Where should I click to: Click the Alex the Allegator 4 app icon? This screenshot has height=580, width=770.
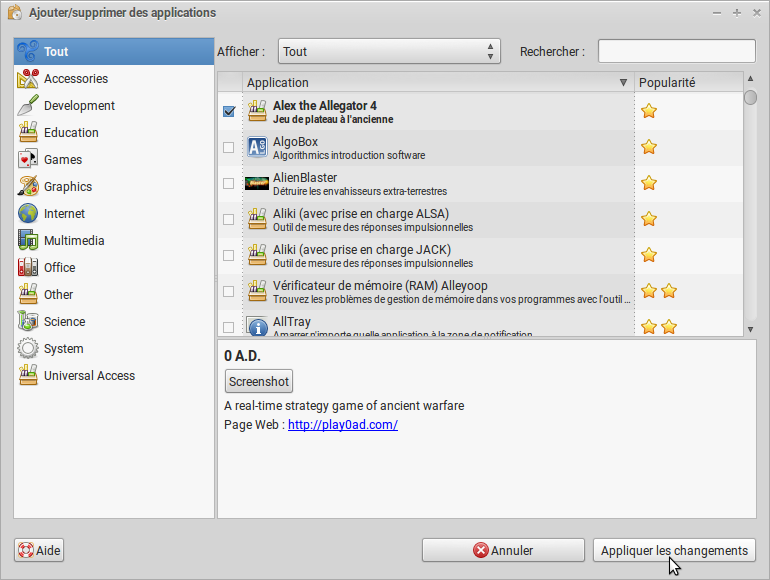coord(257,111)
